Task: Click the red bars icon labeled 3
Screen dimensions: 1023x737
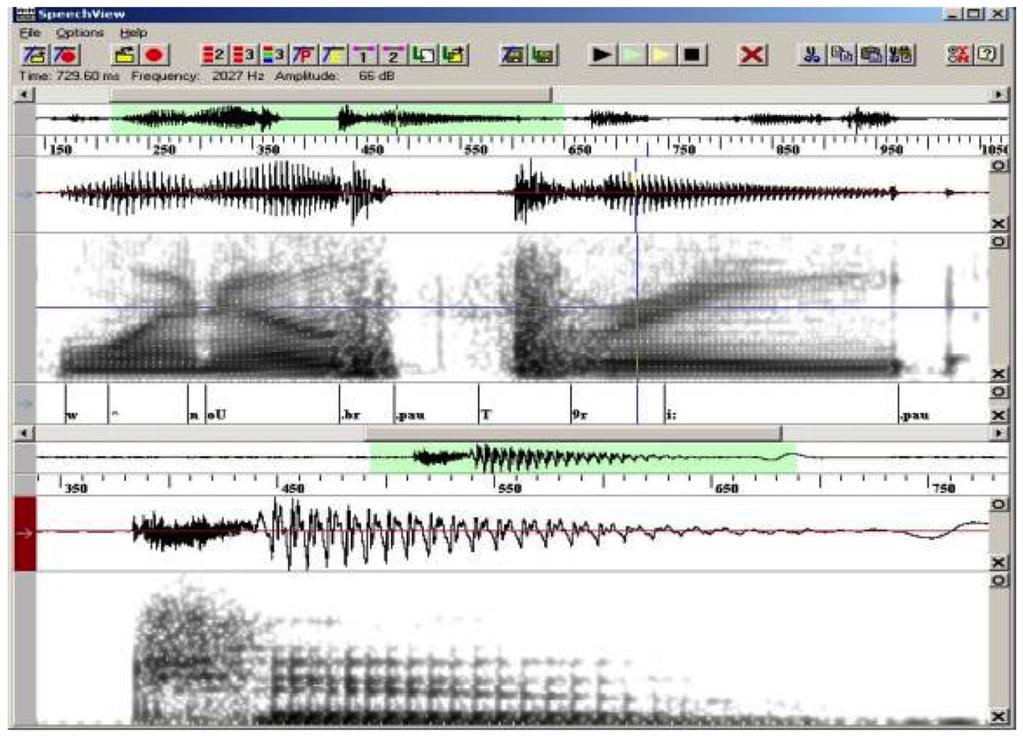Action: point(243,55)
